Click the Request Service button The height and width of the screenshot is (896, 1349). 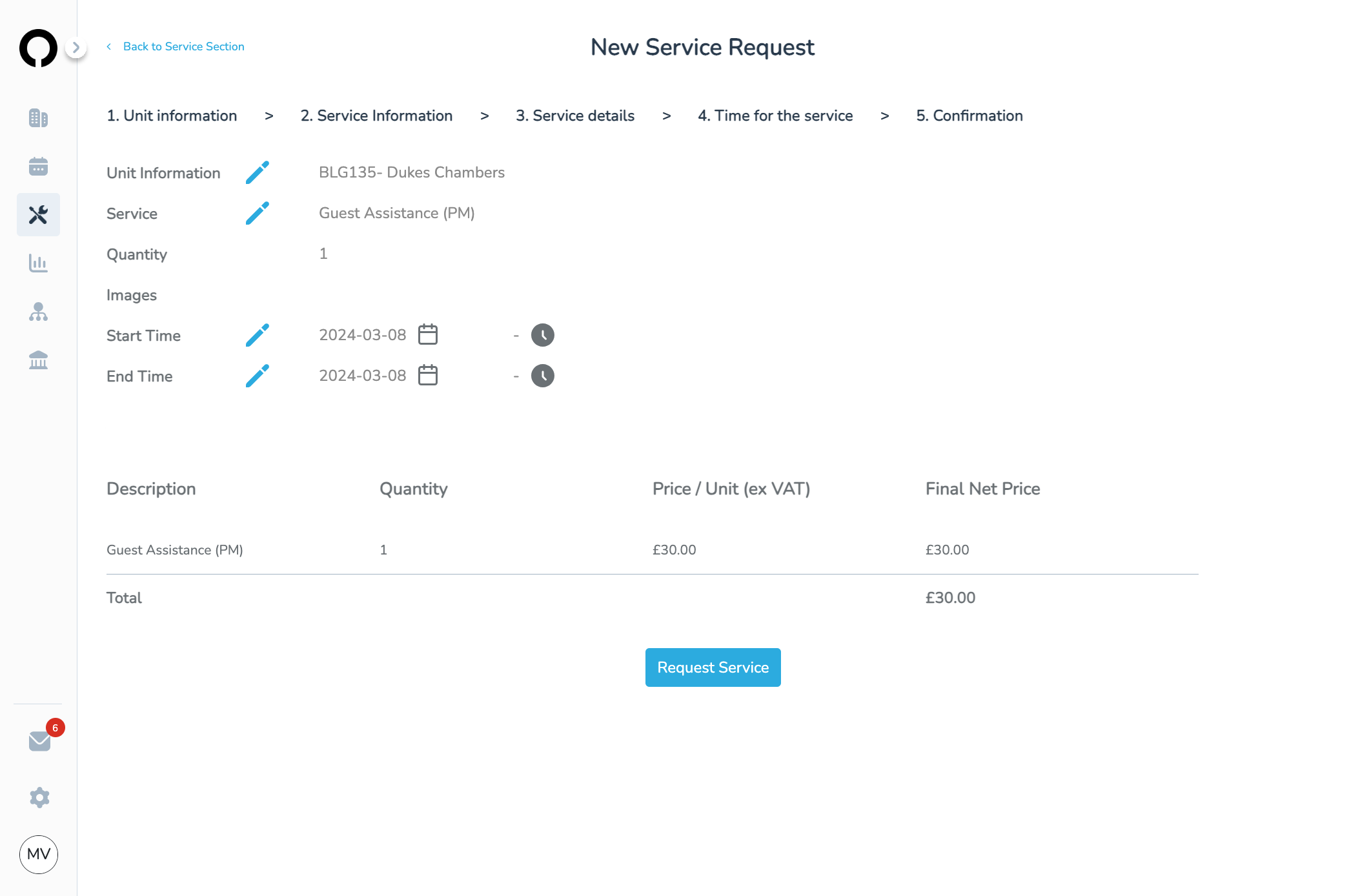click(x=713, y=667)
